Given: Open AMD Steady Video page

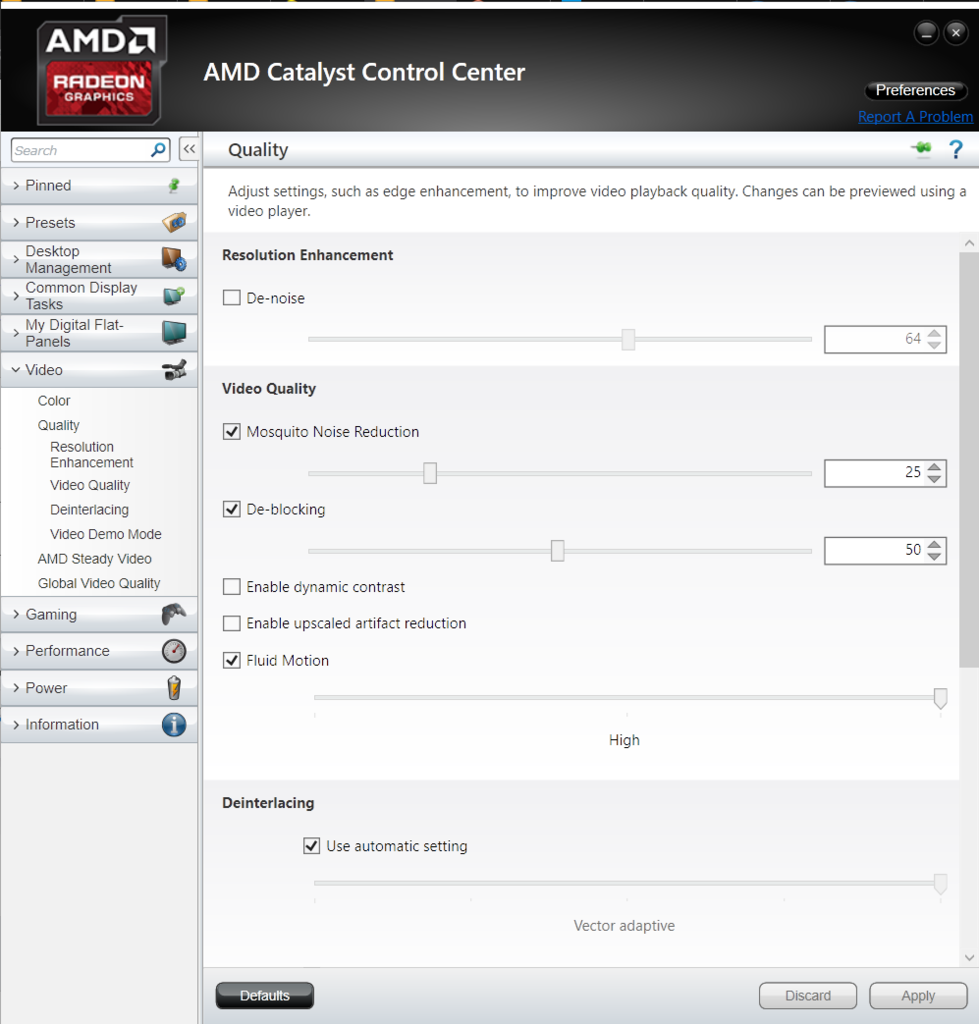Looking at the screenshot, I should coord(95,559).
